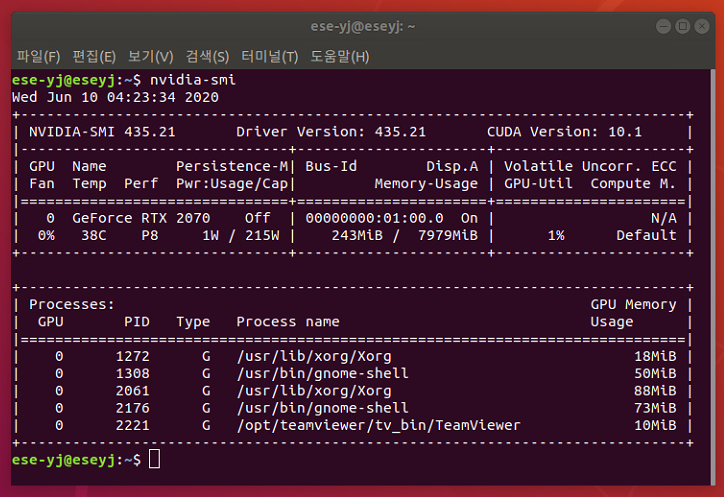Click the 18MiB memory usage value
Image resolution: width=724 pixels, height=497 pixels.
point(655,357)
